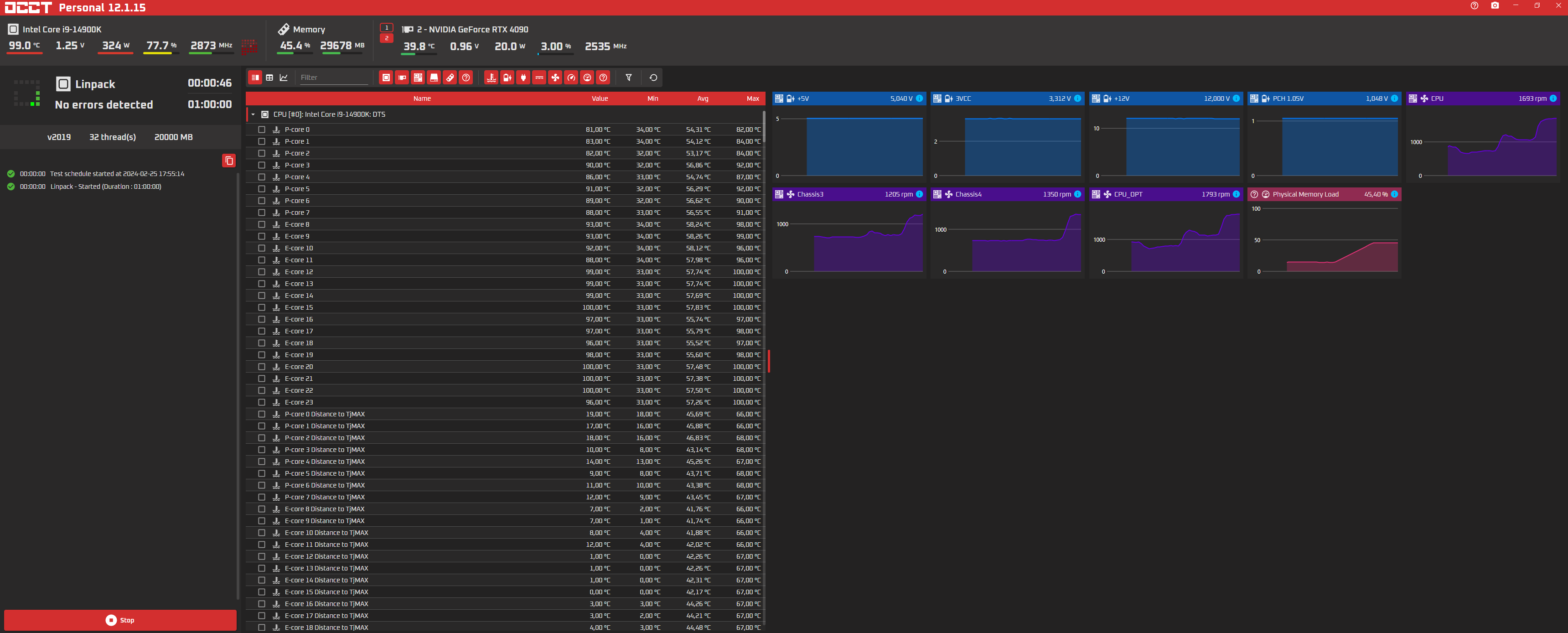This screenshot has width=1568, height=633.
Task: Check the P-core 0 sensor checkbox
Action: 262,130
